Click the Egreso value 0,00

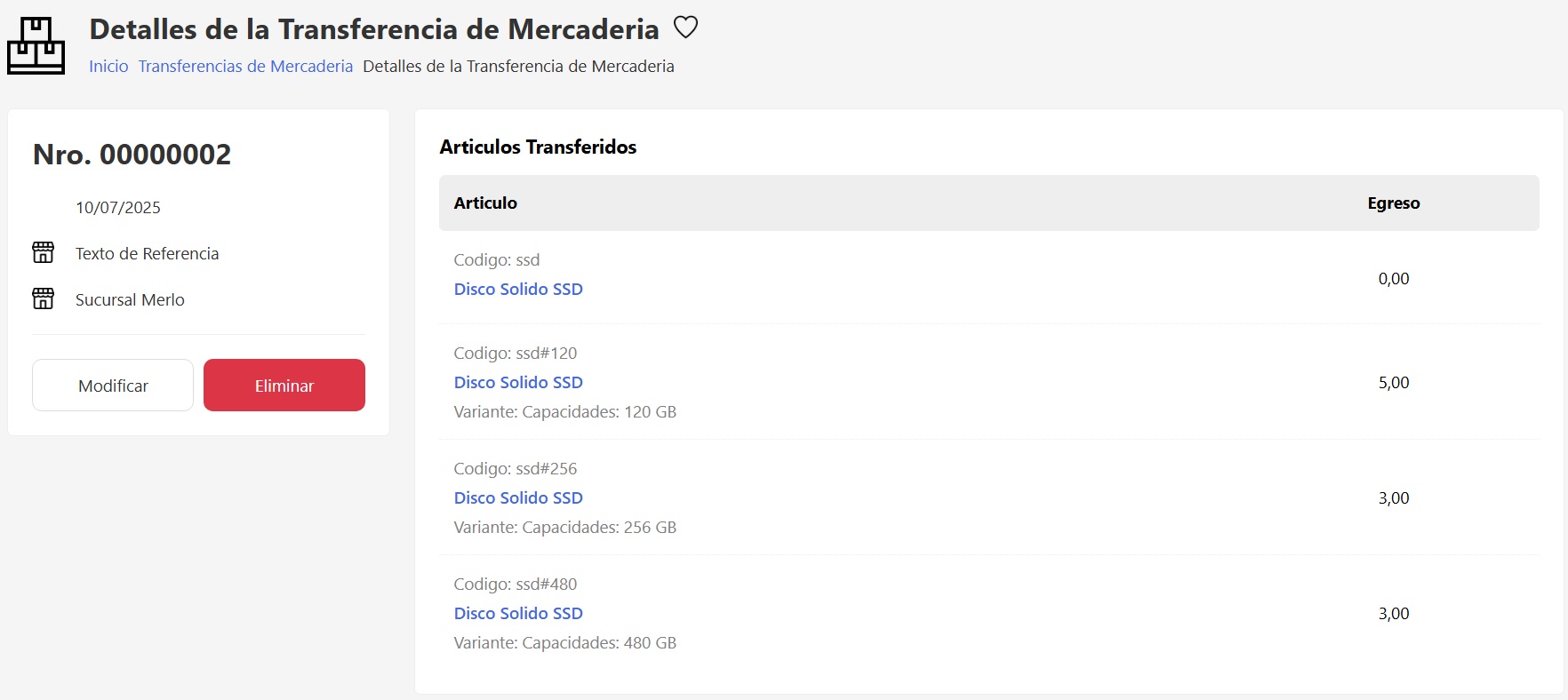point(1393,278)
